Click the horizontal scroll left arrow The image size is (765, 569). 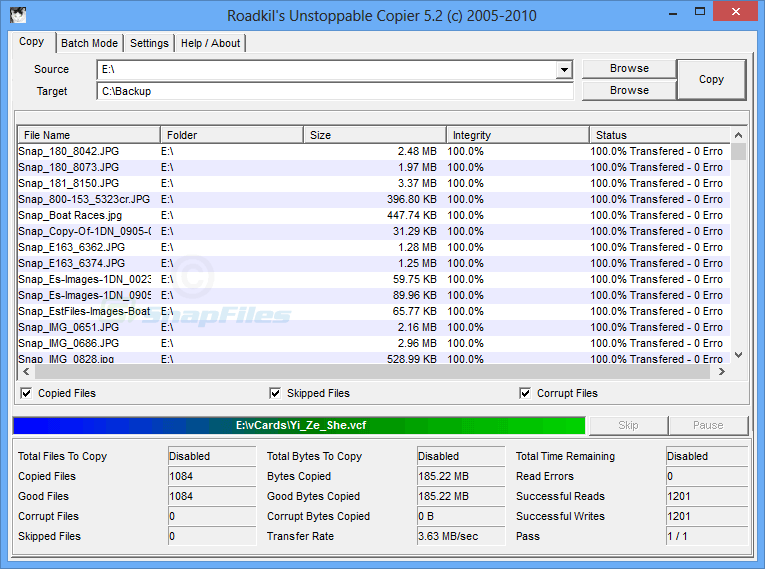[26, 372]
